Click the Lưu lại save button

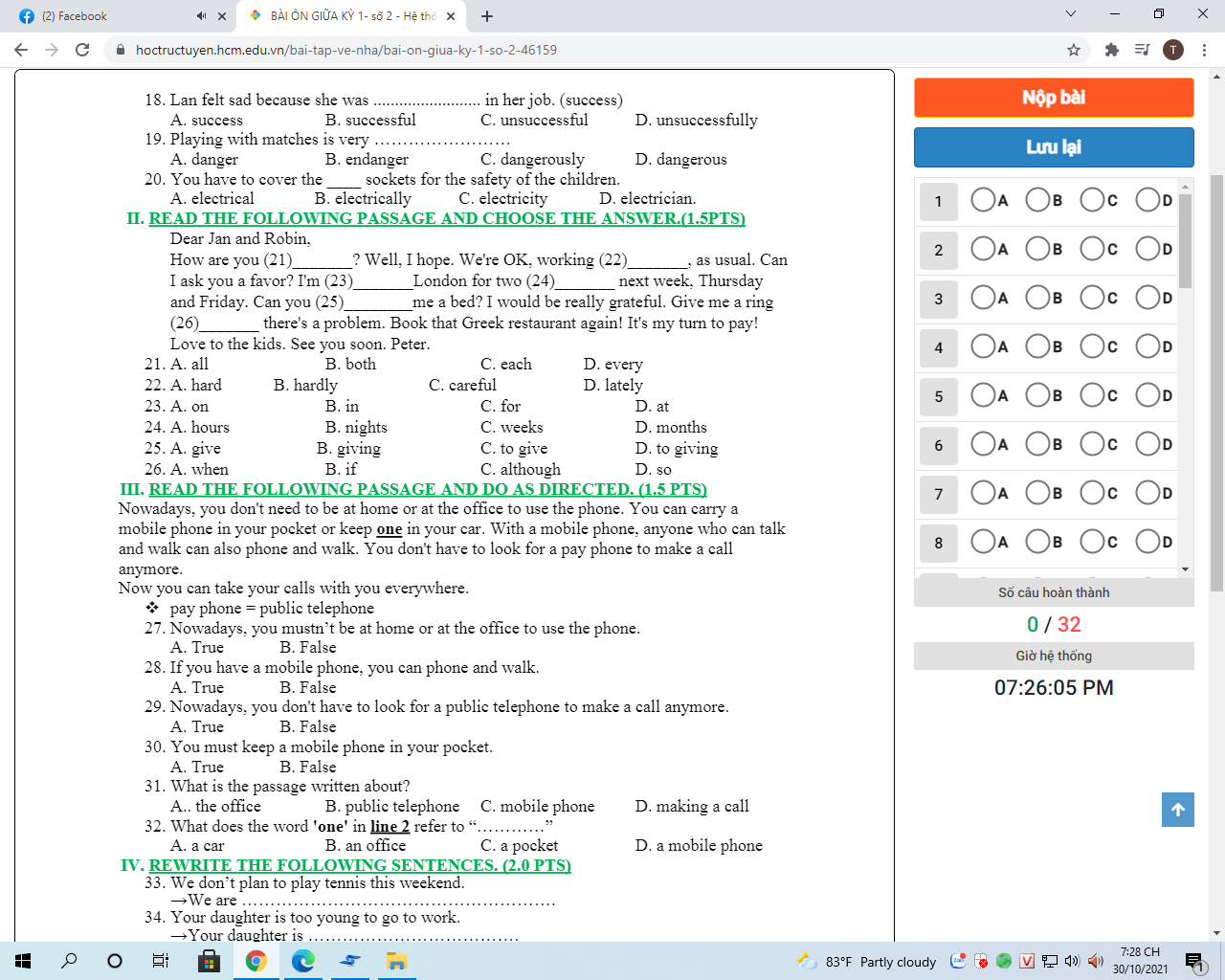click(x=1054, y=147)
